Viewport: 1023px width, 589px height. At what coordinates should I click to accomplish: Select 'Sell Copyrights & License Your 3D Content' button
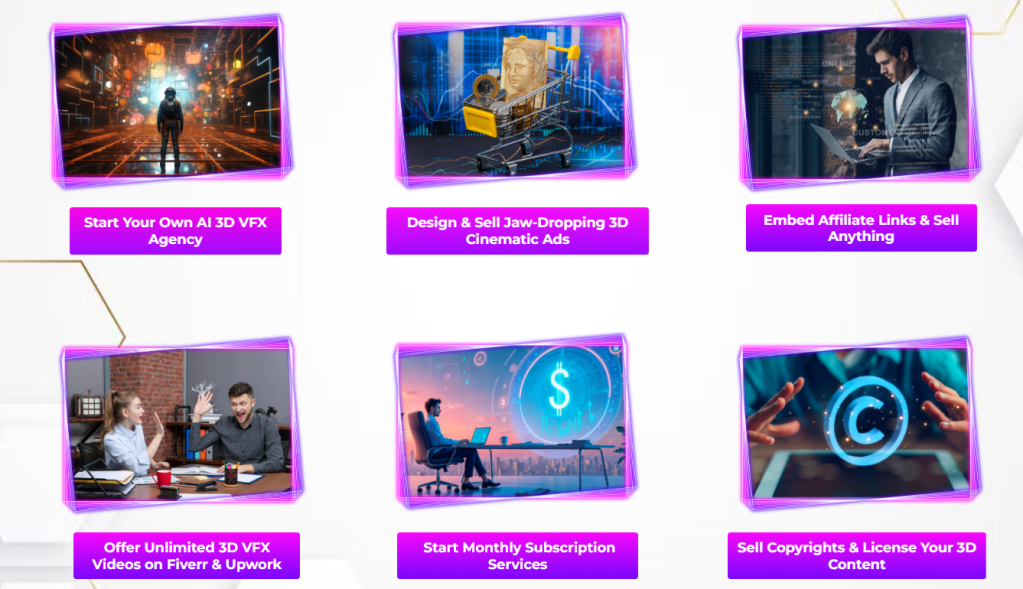click(x=857, y=556)
